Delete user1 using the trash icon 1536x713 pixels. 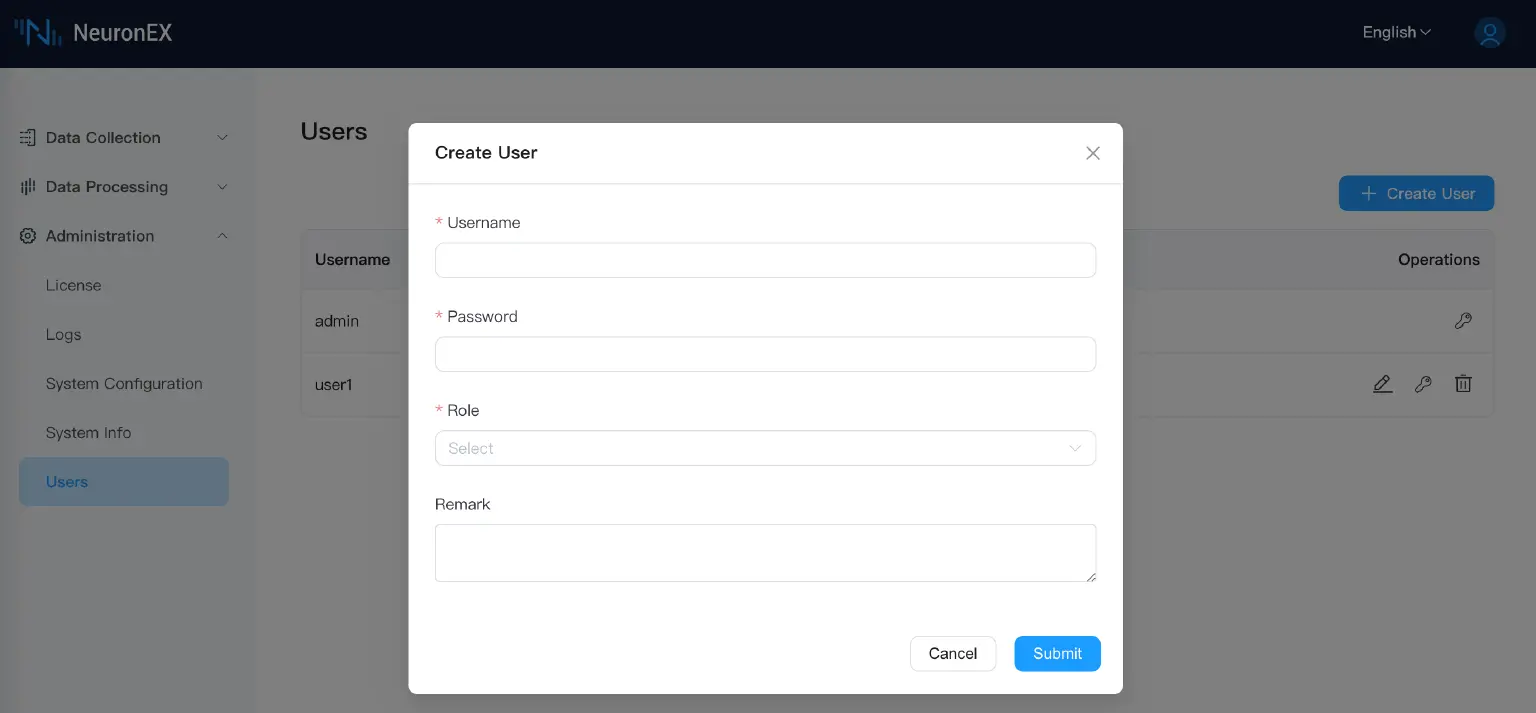coord(1463,384)
